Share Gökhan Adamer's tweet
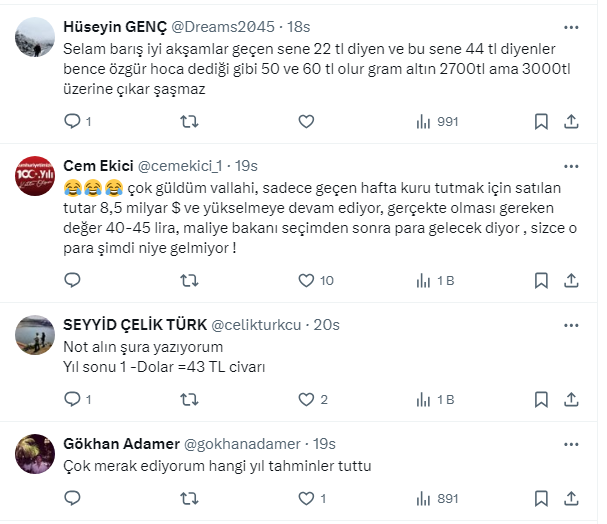 pos(571,498)
